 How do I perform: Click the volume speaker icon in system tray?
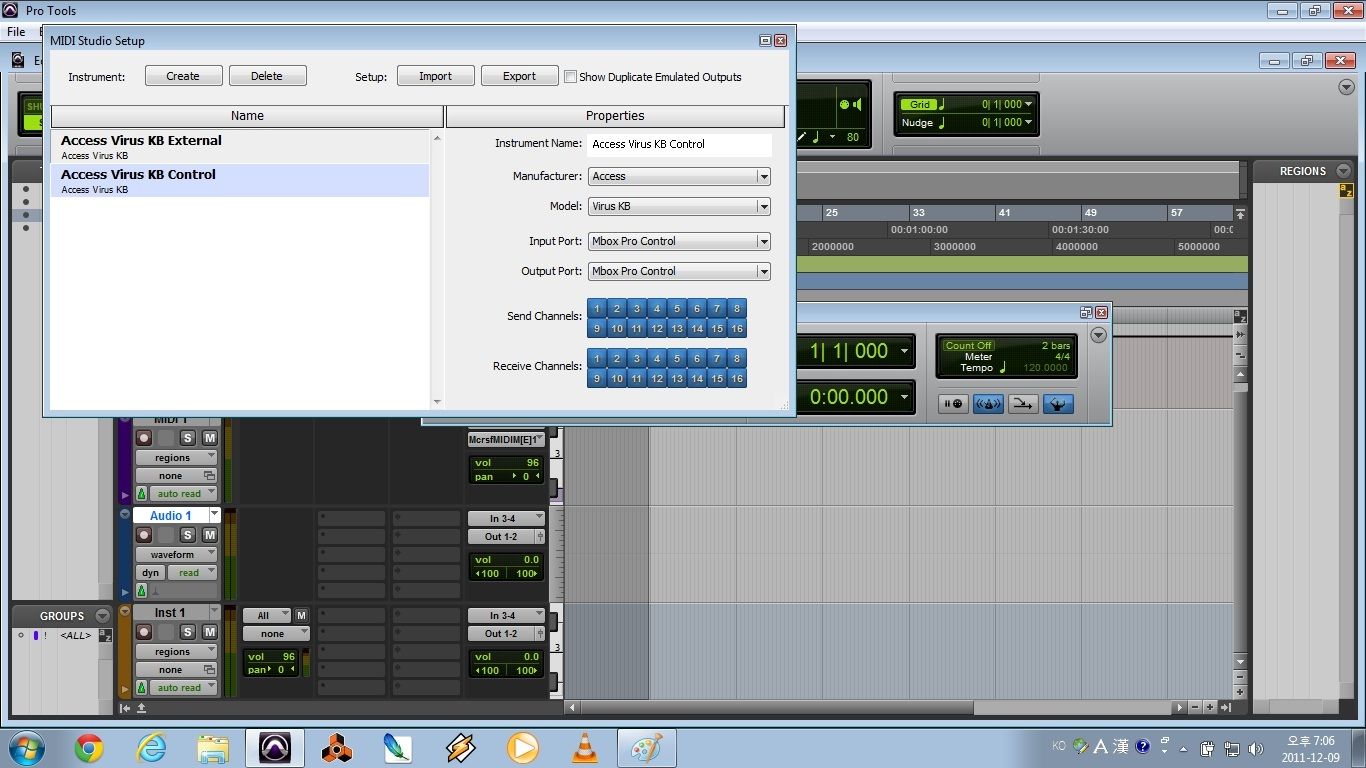tap(1256, 748)
